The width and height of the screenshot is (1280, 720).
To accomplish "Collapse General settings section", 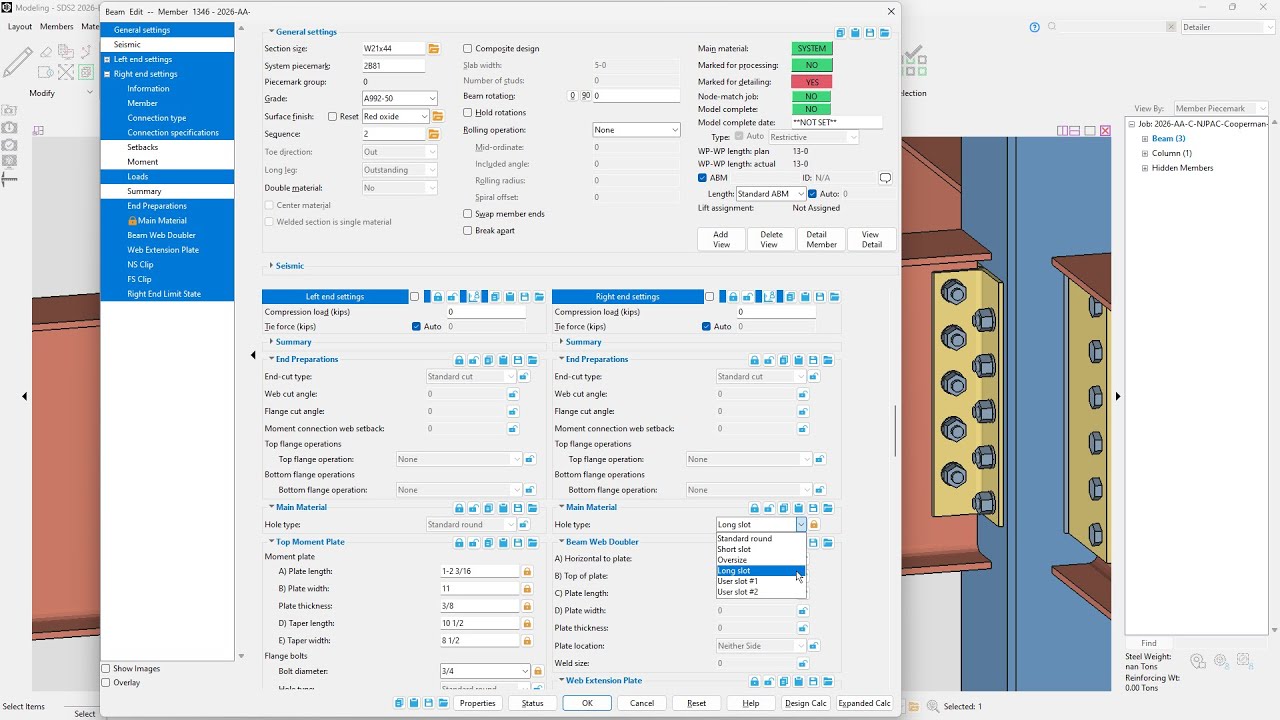I will pos(271,32).
